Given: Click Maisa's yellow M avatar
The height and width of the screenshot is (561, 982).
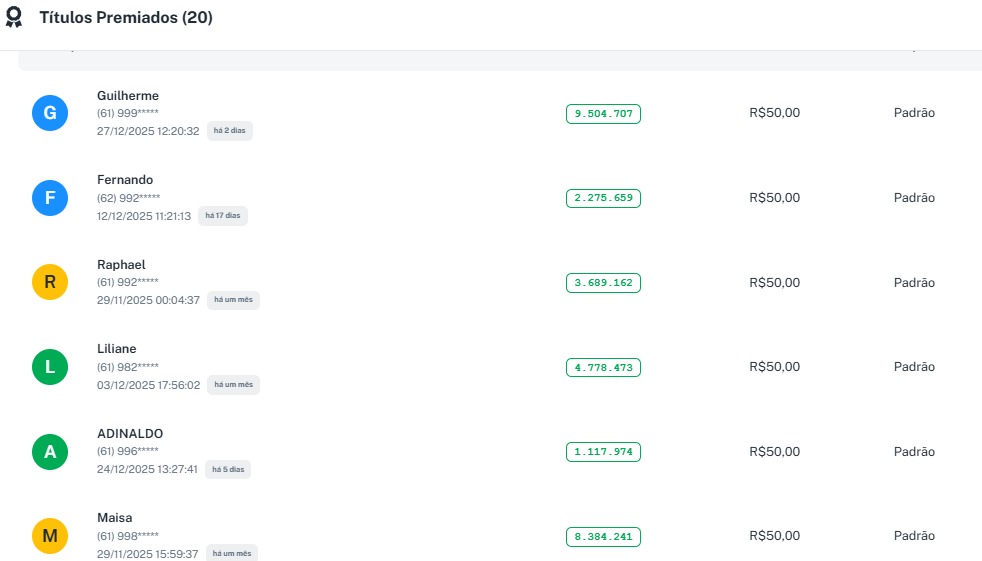Looking at the screenshot, I should (x=50, y=536).
